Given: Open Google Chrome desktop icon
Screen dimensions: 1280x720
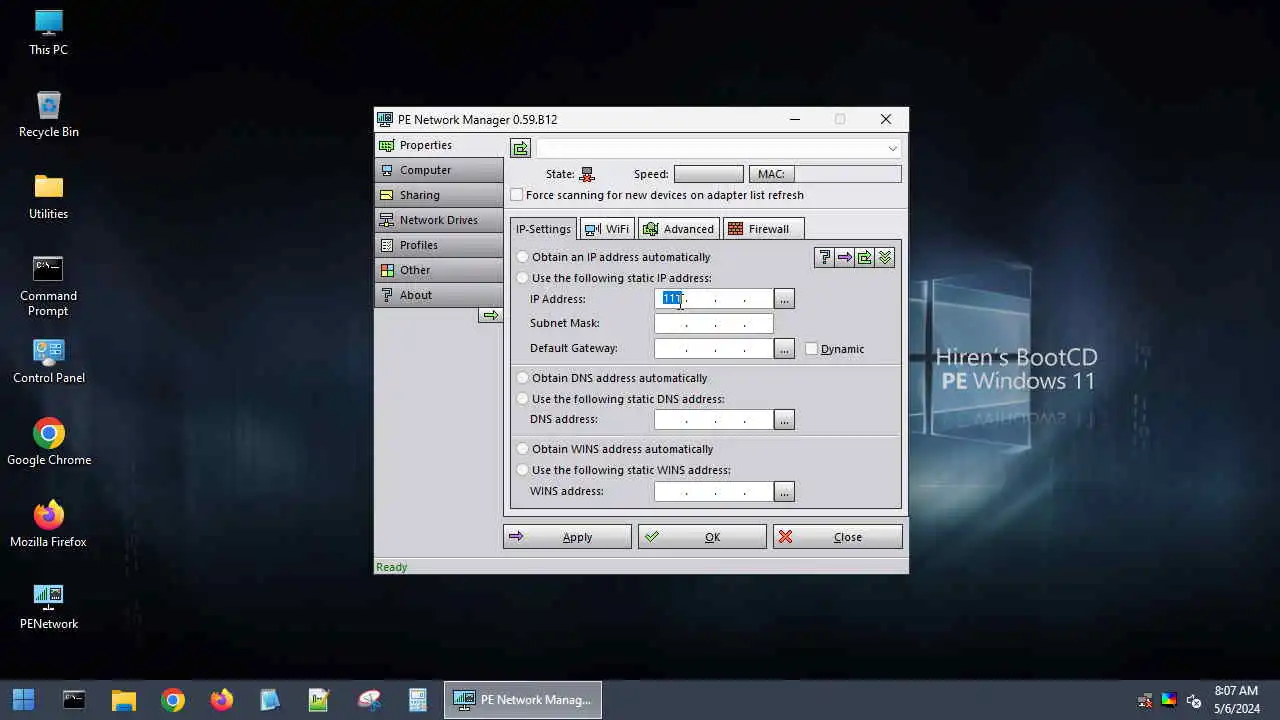Looking at the screenshot, I should click(x=48, y=442).
